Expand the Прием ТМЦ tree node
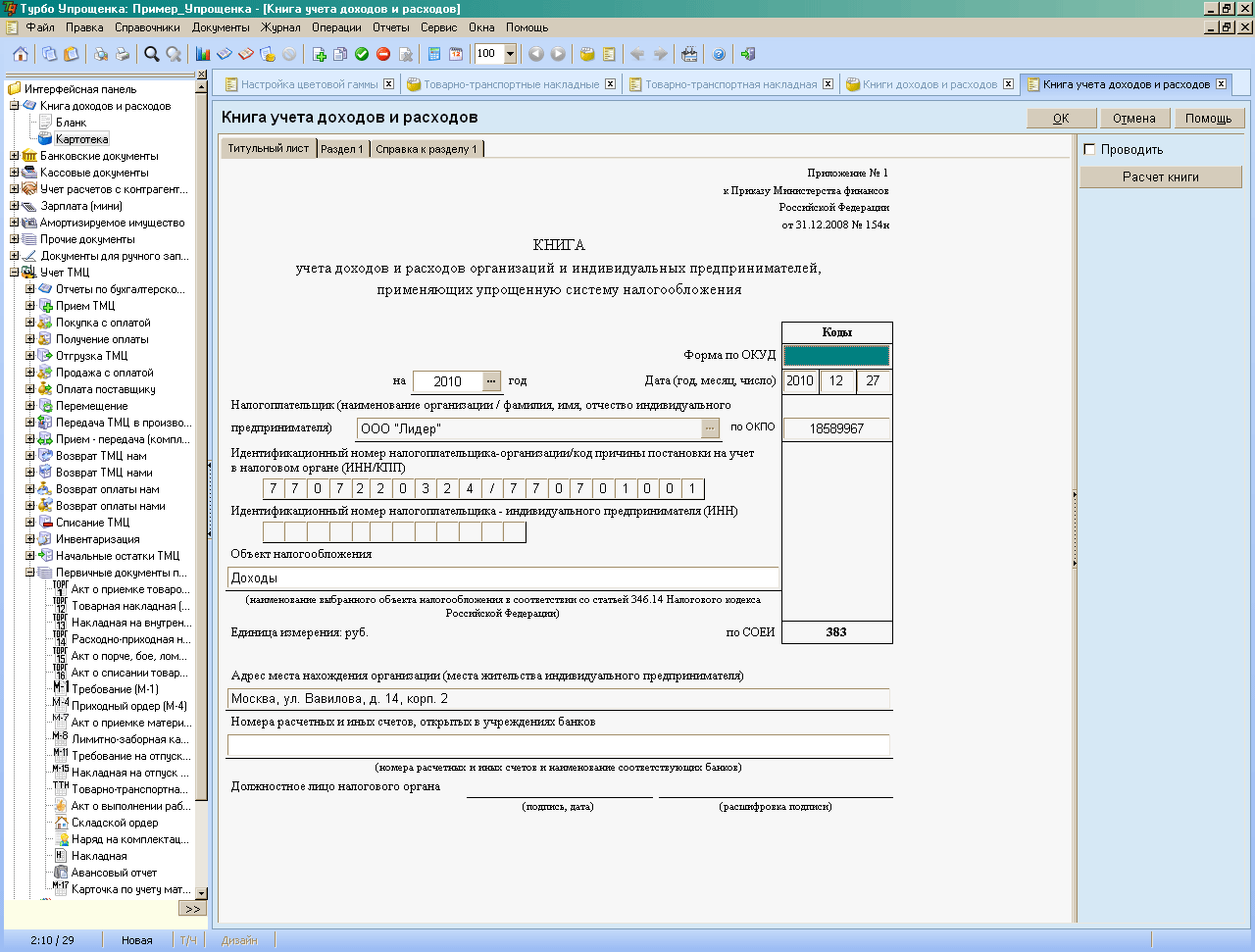The width and height of the screenshot is (1255, 952). click(29, 306)
